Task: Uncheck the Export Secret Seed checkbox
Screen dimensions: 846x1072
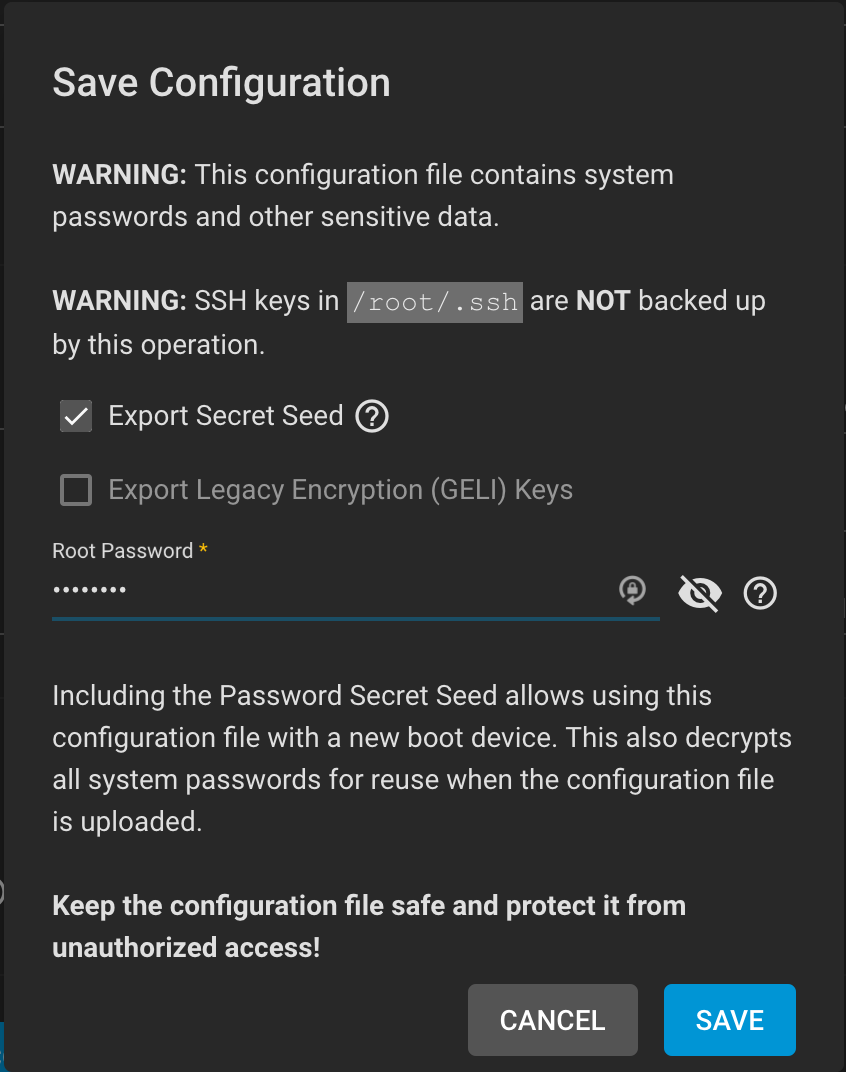Action: pyautogui.click(x=76, y=416)
